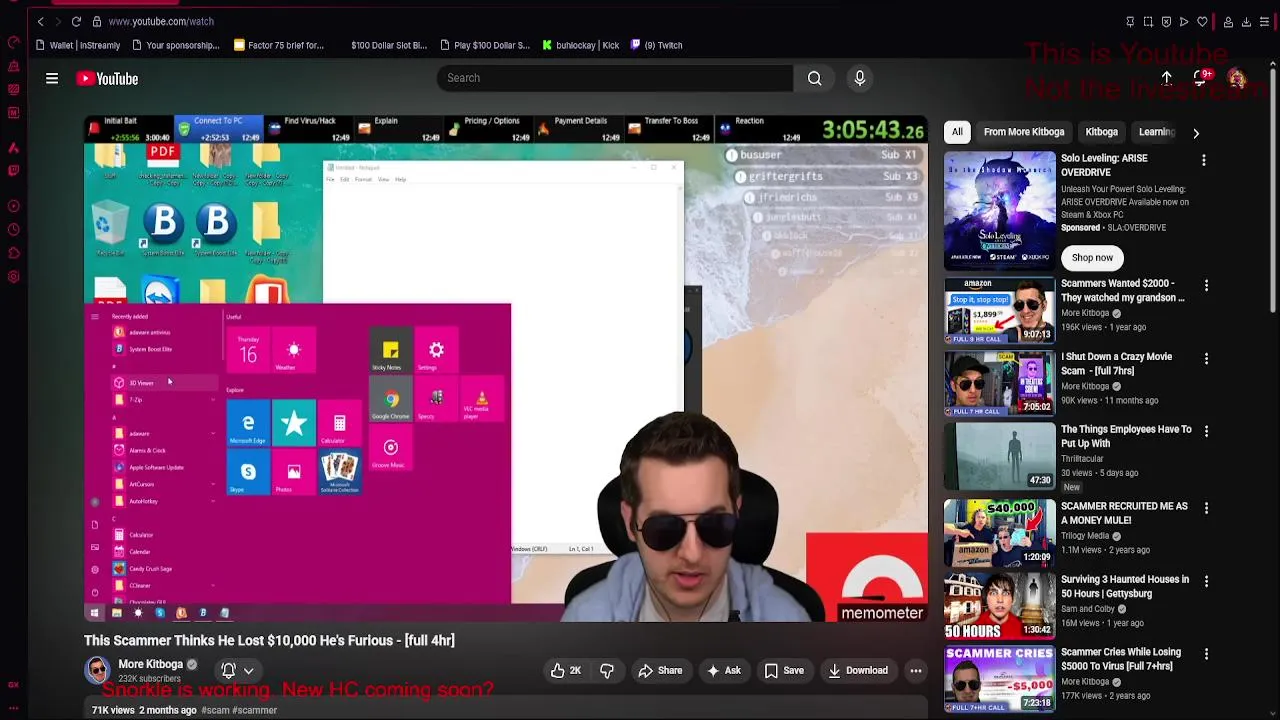Open the browser downloads icon
Viewport: 1280px width, 720px height.
[x=1246, y=21]
